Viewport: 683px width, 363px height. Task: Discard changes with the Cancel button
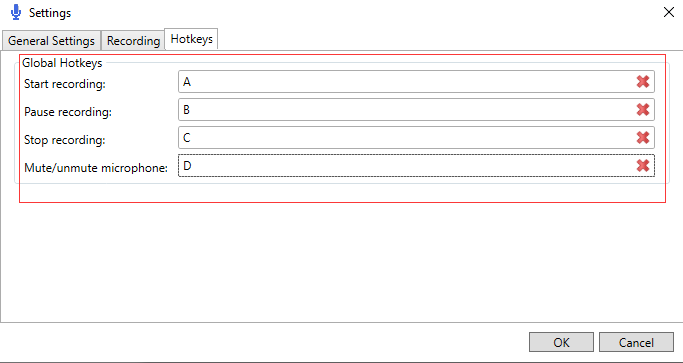(x=636, y=342)
